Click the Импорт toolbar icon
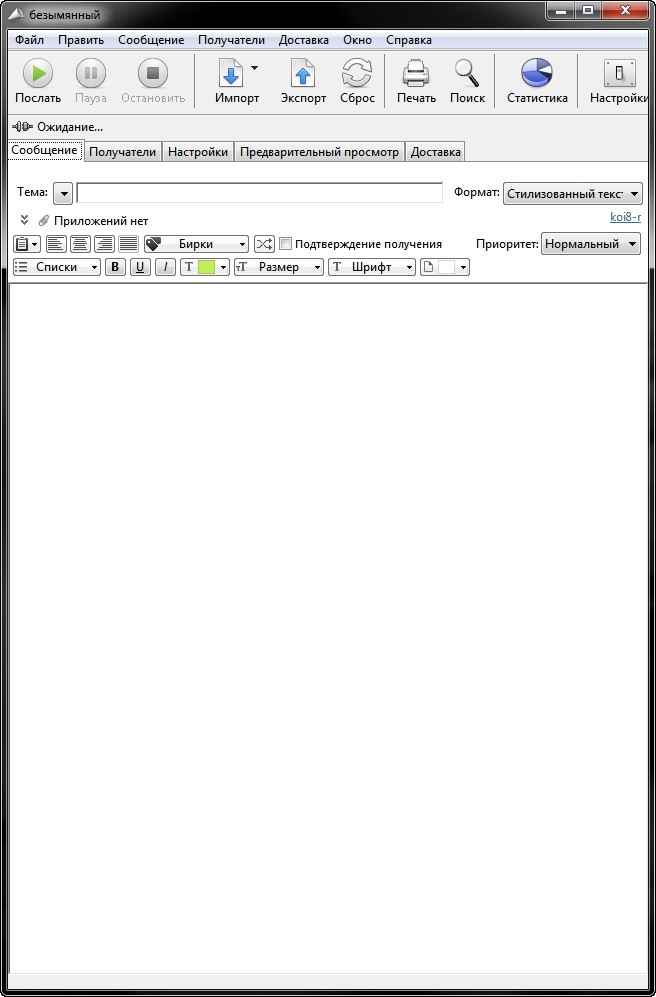Image resolution: width=656 pixels, height=997 pixels. point(231,74)
